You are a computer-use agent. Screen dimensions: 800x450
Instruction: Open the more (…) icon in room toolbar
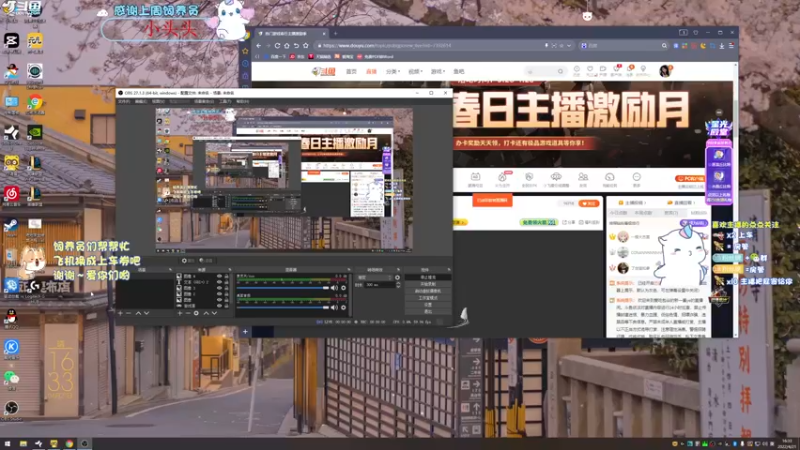(x=636, y=177)
